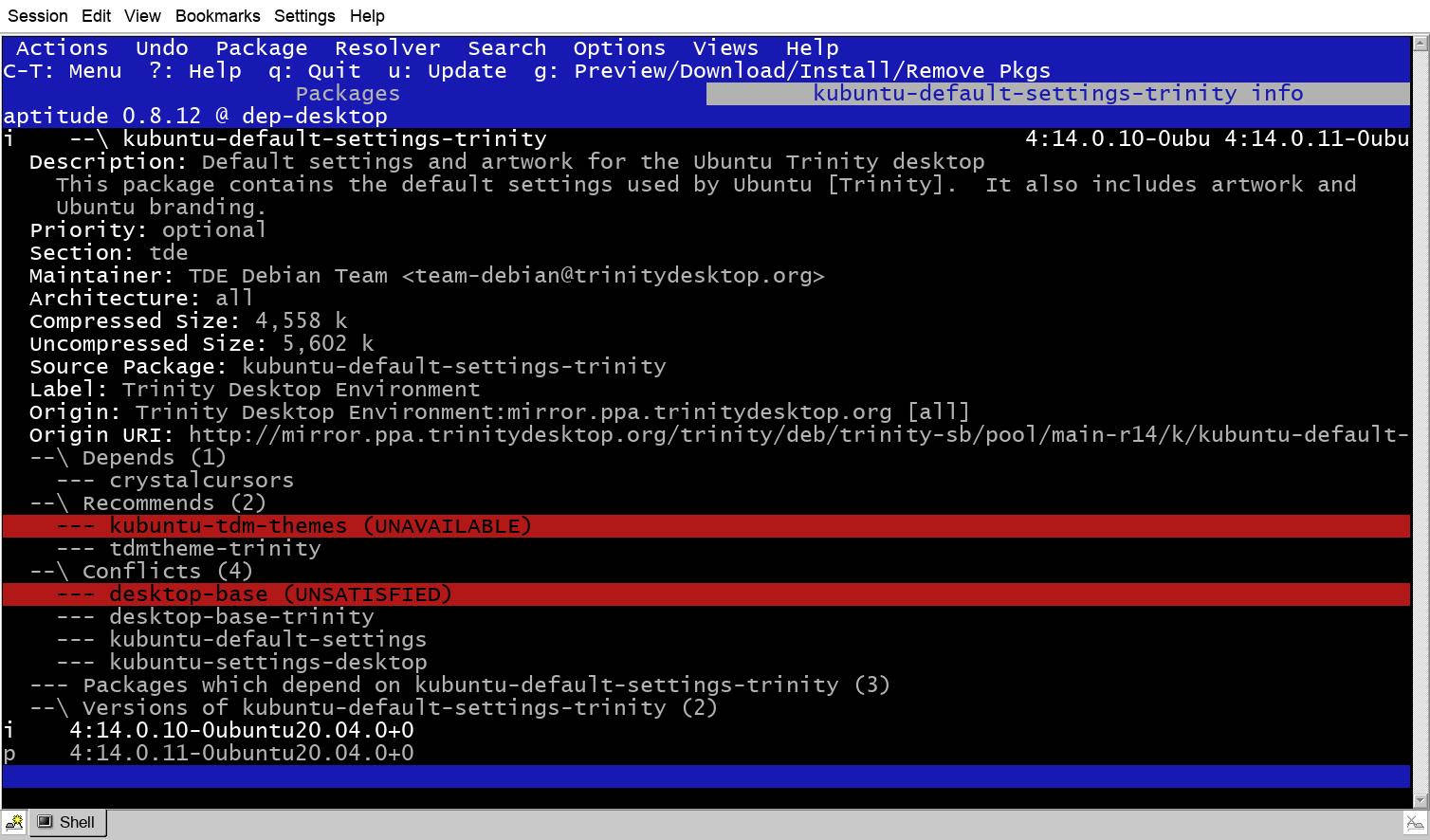Click the scrollbar down arrow
1430x840 pixels.
pyautogui.click(x=1421, y=800)
